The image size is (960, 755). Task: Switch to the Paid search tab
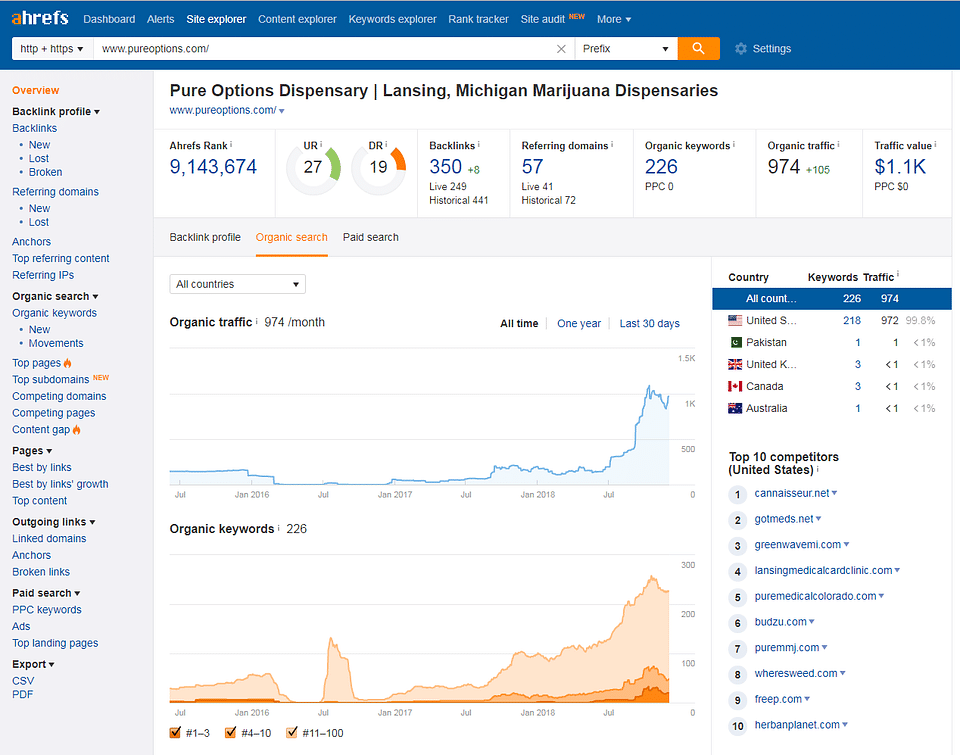tap(370, 237)
